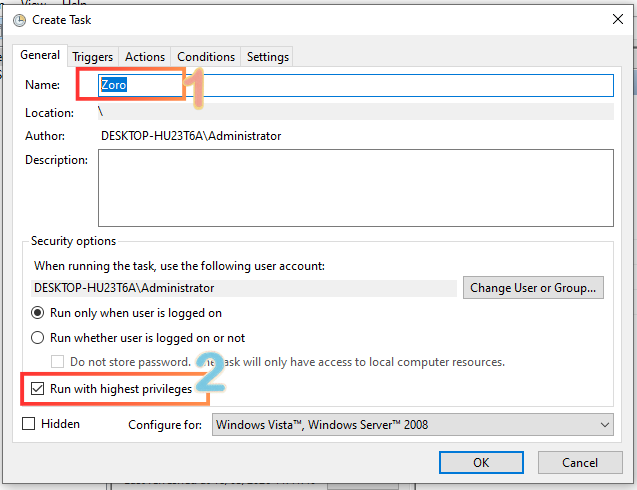Image resolution: width=637 pixels, height=490 pixels.
Task: Open the Triggers tab
Action: [x=94, y=57]
